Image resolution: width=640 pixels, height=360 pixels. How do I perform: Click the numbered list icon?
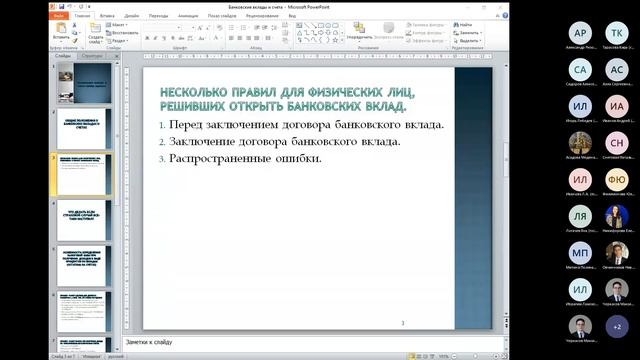point(244,28)
